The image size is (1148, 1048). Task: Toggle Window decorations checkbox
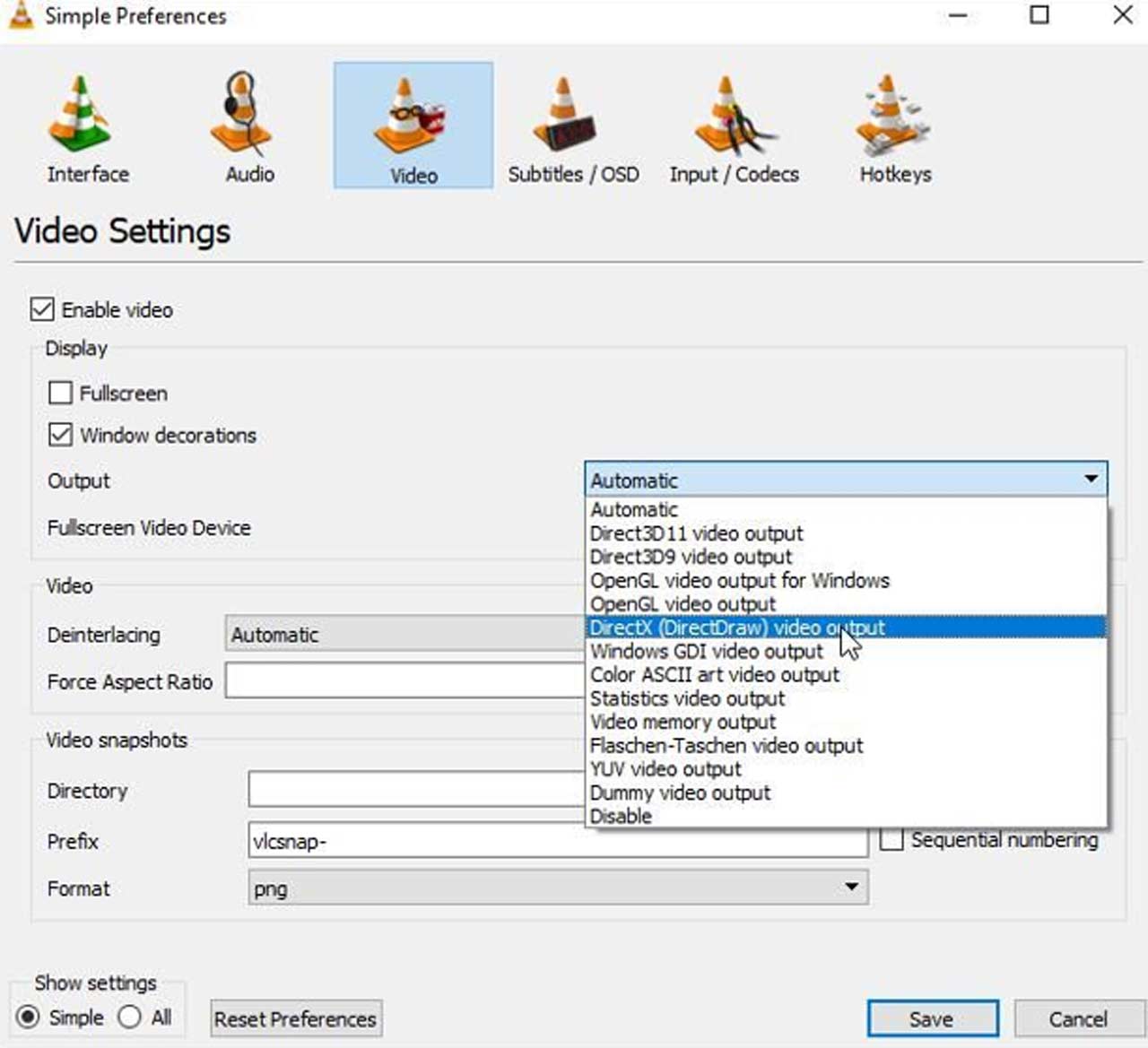[x=60, y=436]
